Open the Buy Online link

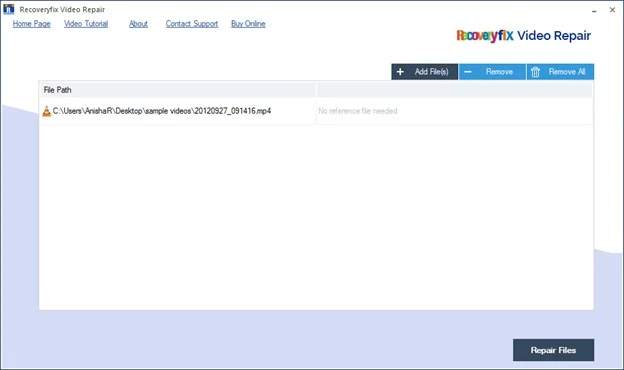tap(248, 24)
